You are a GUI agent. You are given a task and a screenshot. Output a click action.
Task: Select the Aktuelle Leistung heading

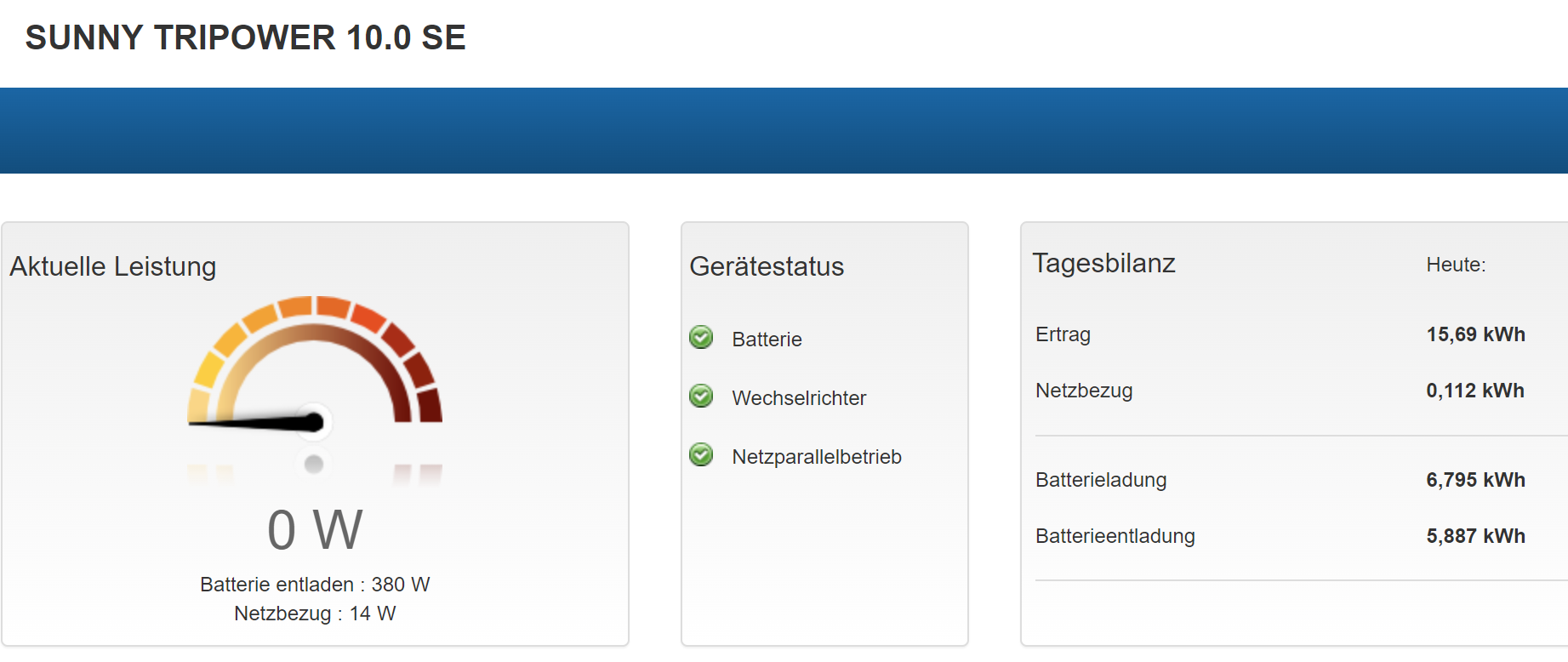[x=113, y=266]
